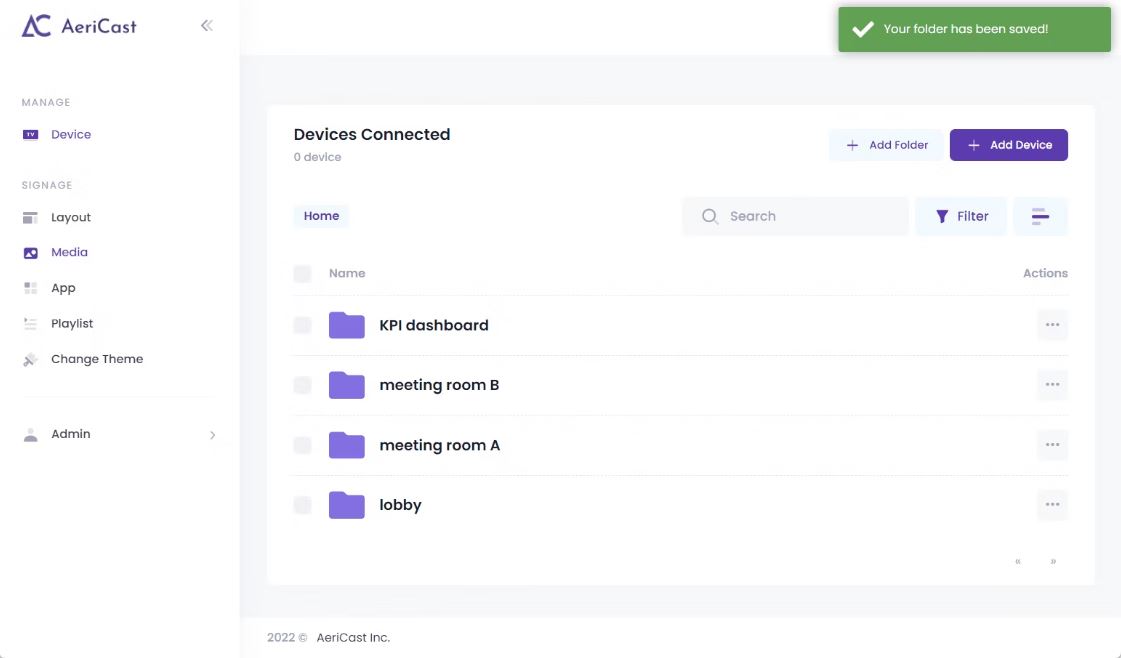Open the Layout section in sidebar

(x=70, y=217)
